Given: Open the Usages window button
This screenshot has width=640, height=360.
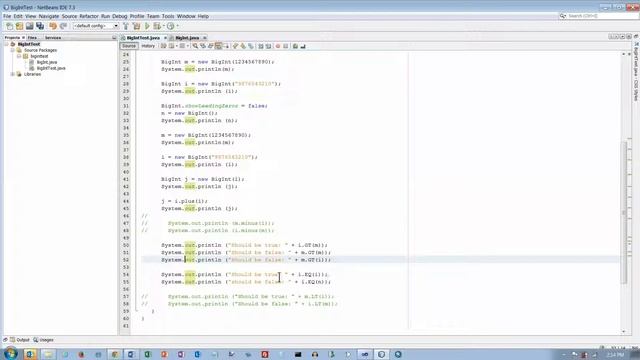Looking at the screenshot, I should pyautogui.click(x=43, y=340).
